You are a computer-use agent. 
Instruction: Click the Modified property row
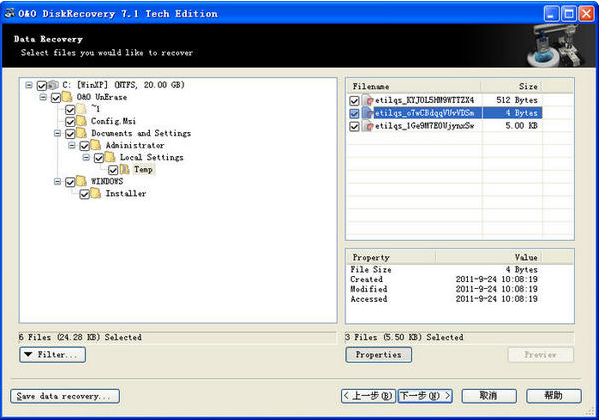tap(444, 289)
